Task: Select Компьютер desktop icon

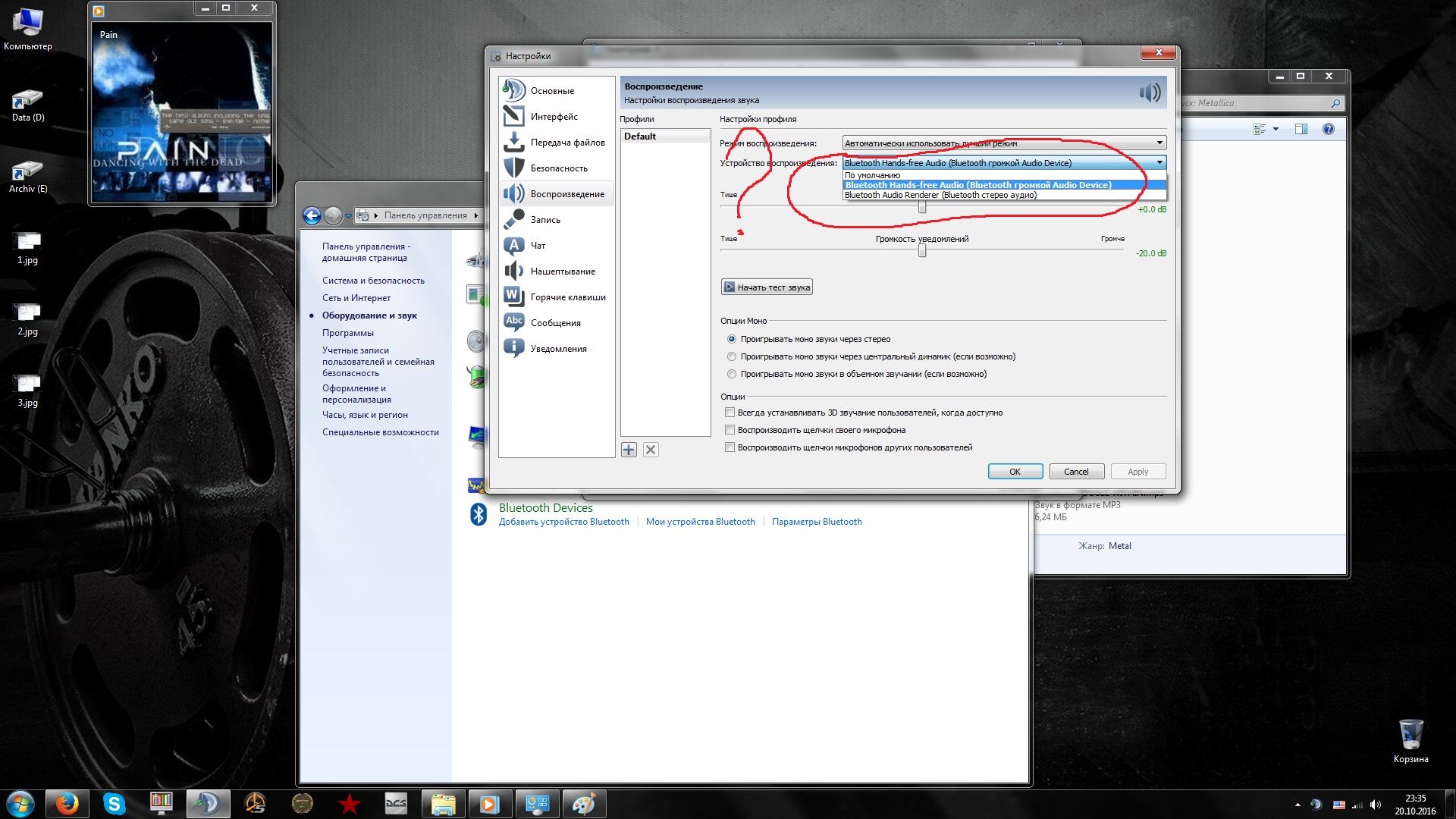Action: pyautogui.click(x=28, y=30)
